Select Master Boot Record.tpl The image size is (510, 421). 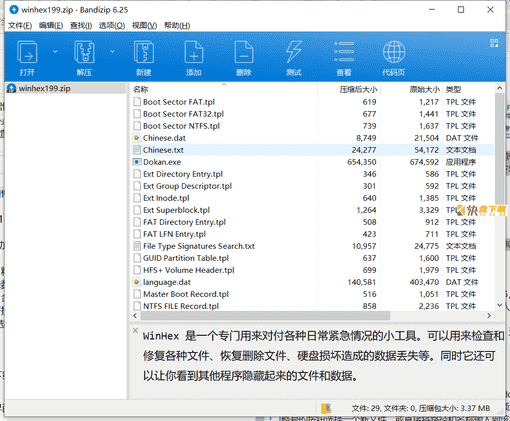313,294
